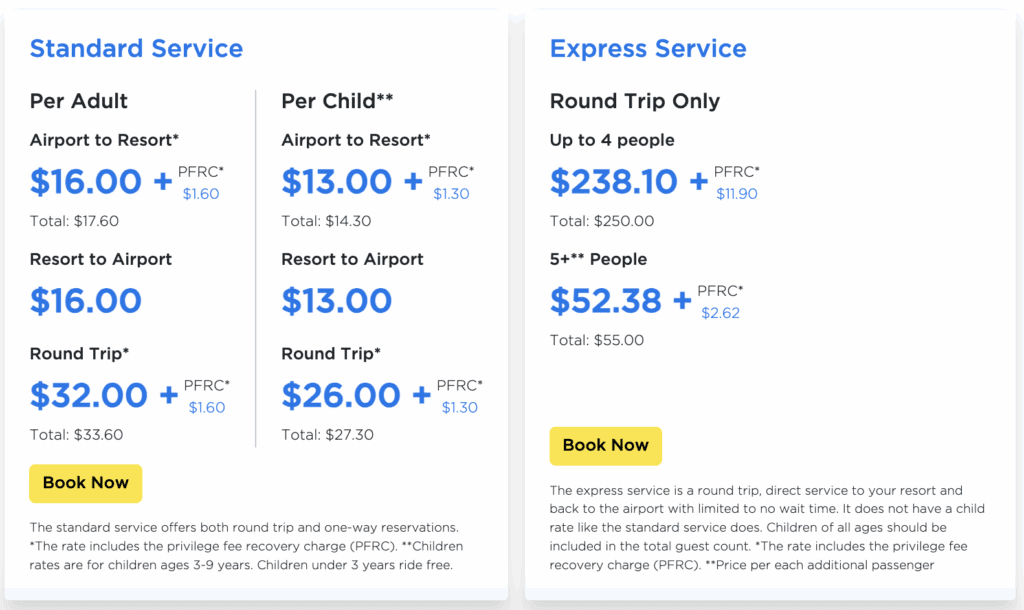This screenshot has height=610, width=1024.
Task: Click the Up to 4 people label
Action: 612,140
